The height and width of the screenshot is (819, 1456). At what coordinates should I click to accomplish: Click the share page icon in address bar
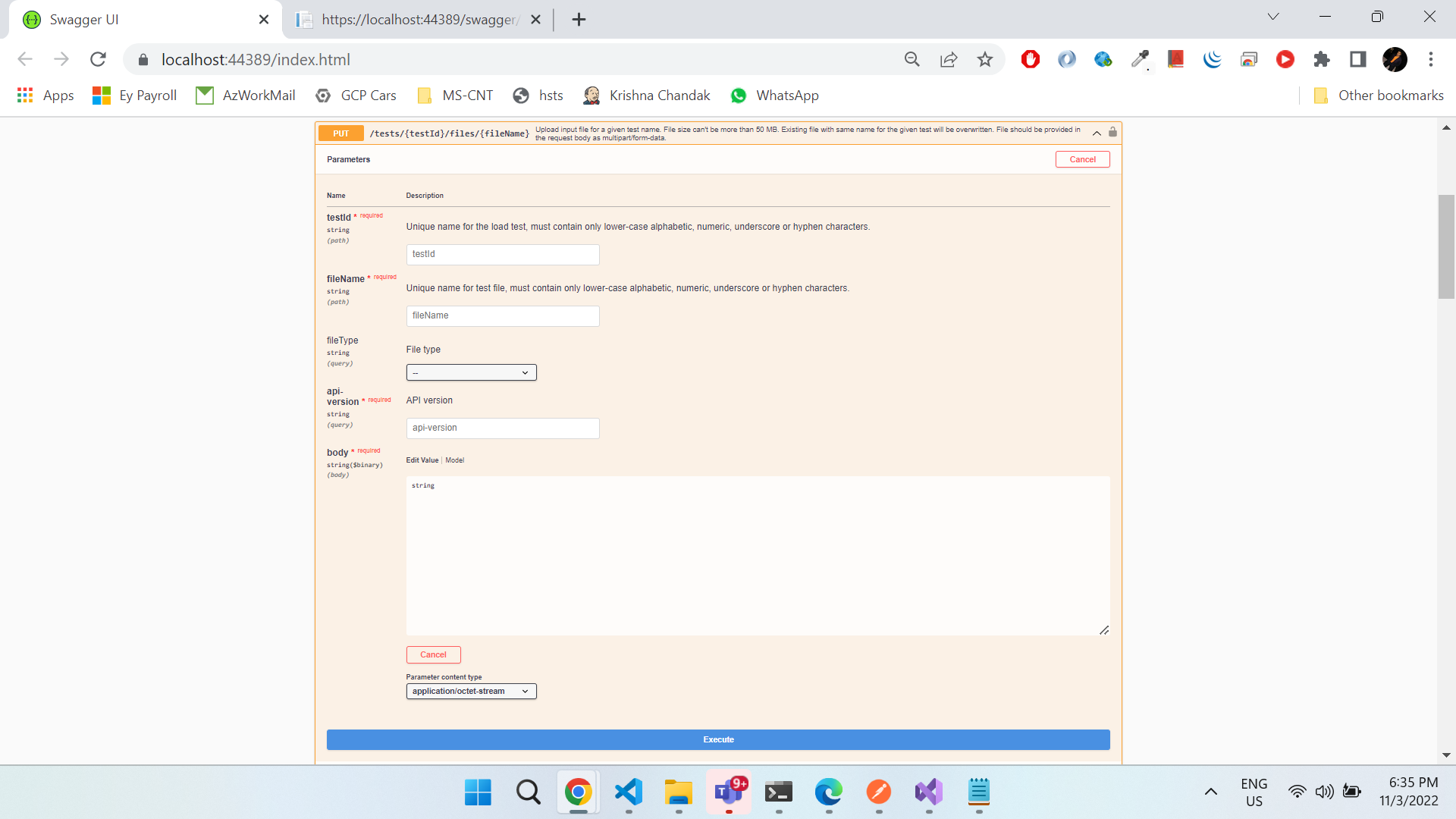[x=949, y=59]
